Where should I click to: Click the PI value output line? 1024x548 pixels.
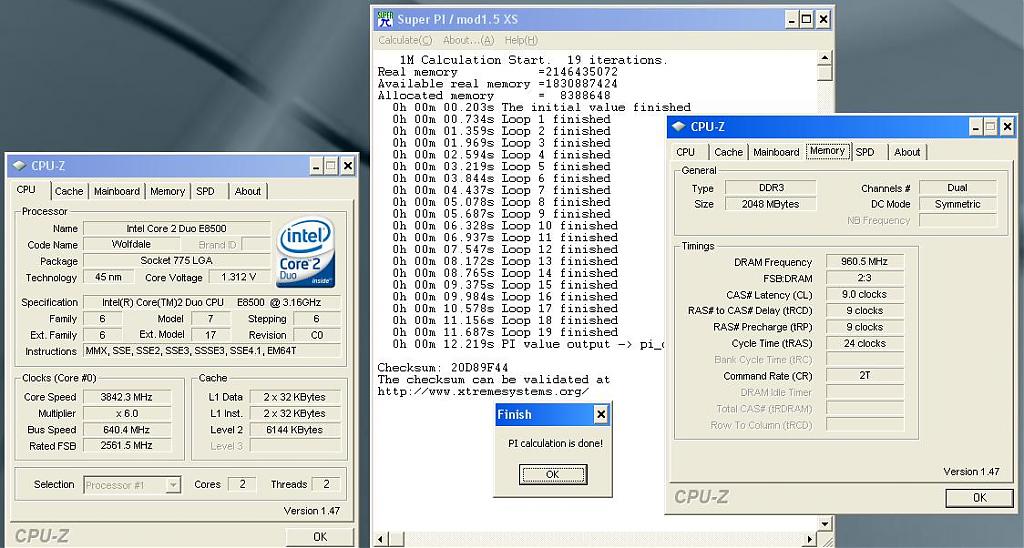click(528, 344)
